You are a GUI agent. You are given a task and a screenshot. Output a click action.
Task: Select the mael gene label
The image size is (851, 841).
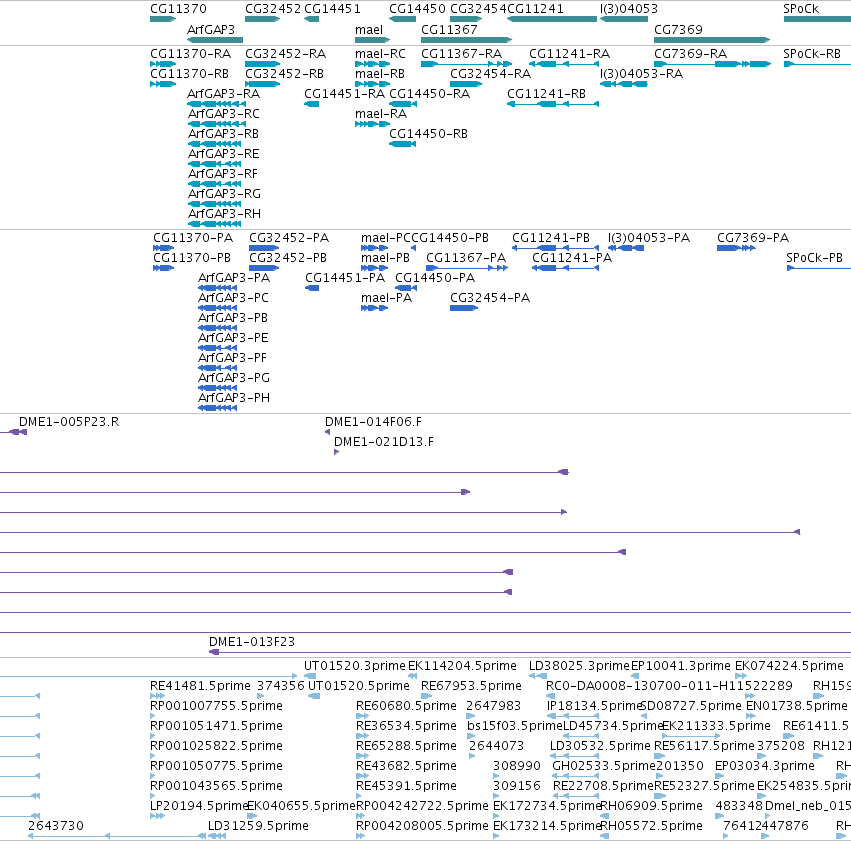click(369, 29)
